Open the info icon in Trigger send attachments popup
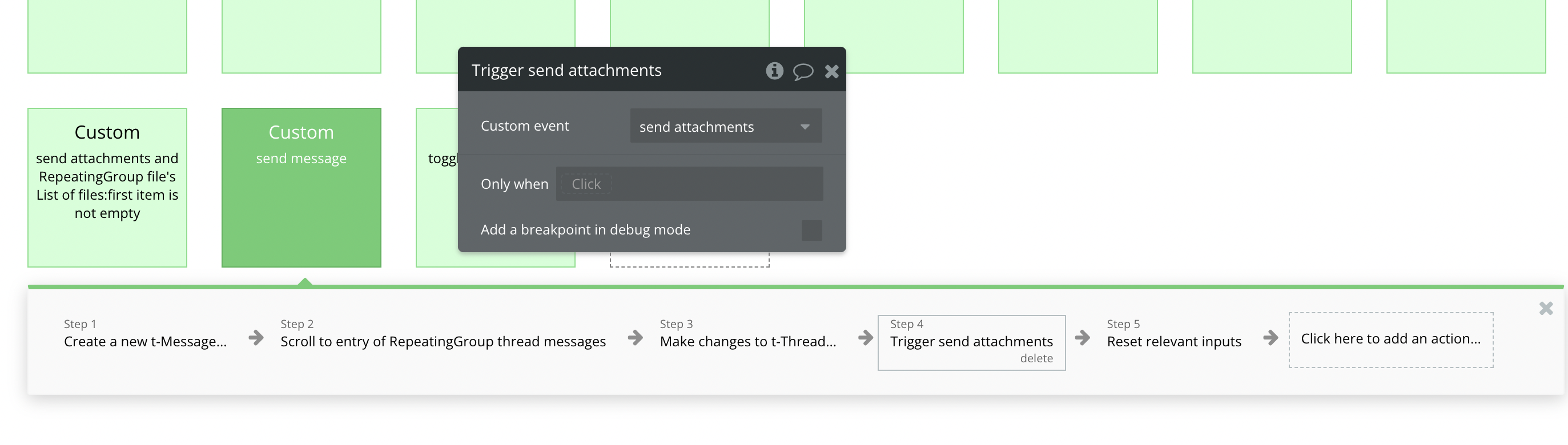This screenshot has width=1568, height=445. pyautogui.click(x=774, y=71)
